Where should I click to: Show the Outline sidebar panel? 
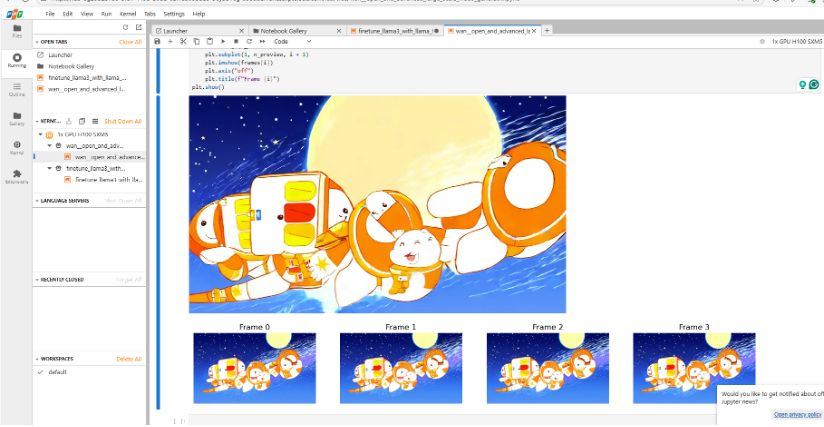point(17,89)
